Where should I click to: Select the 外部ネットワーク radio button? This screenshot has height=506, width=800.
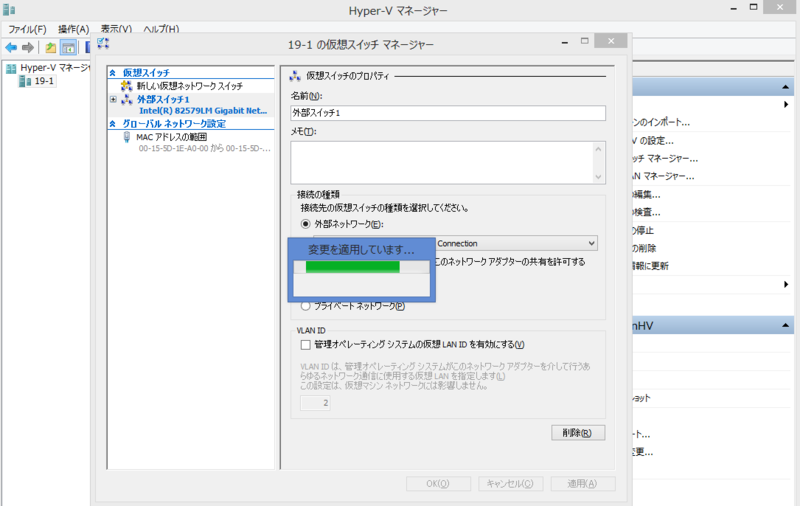point(305,224)
